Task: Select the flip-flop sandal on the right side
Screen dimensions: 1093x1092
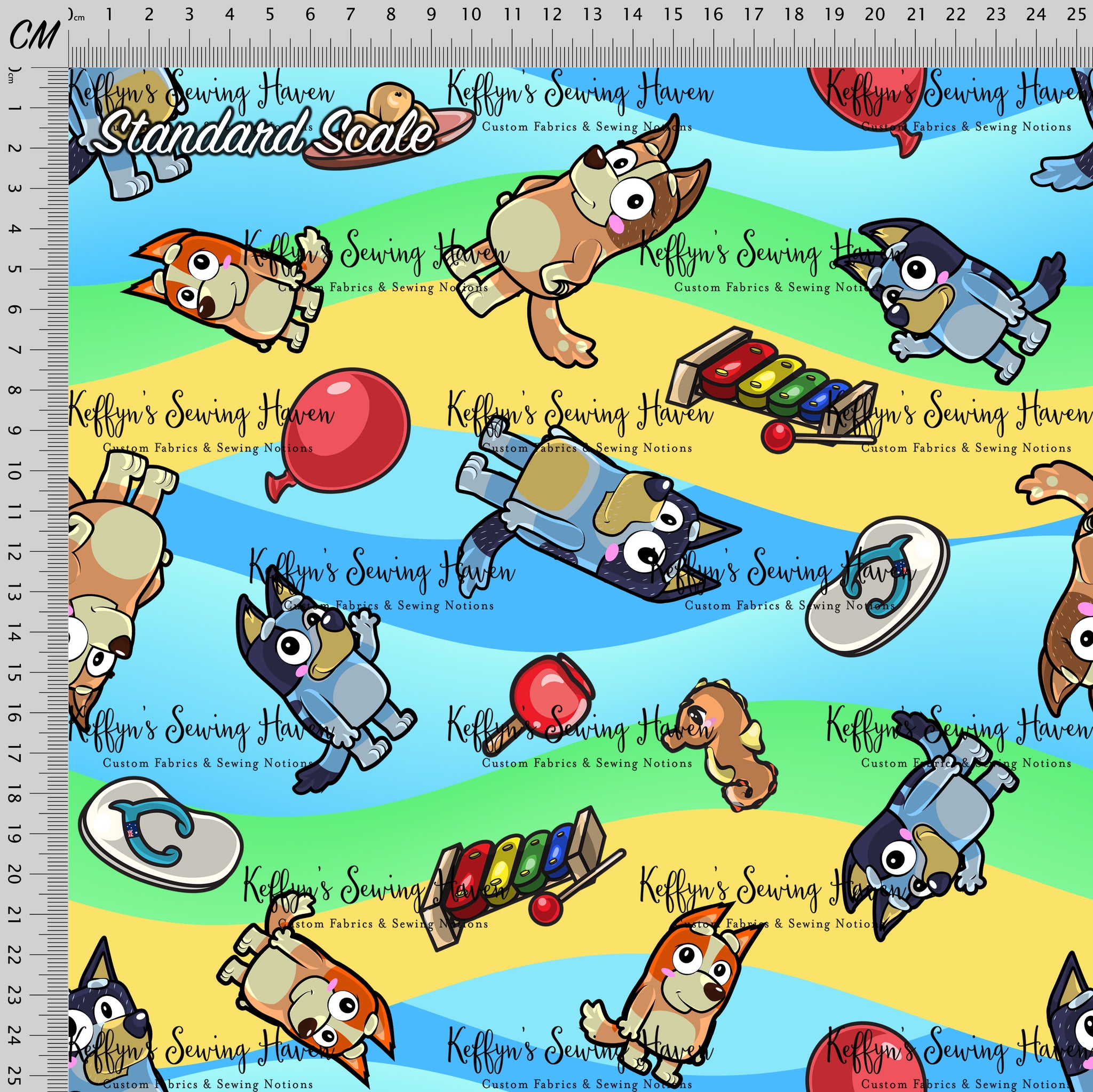Action: [x=876, y=587]
